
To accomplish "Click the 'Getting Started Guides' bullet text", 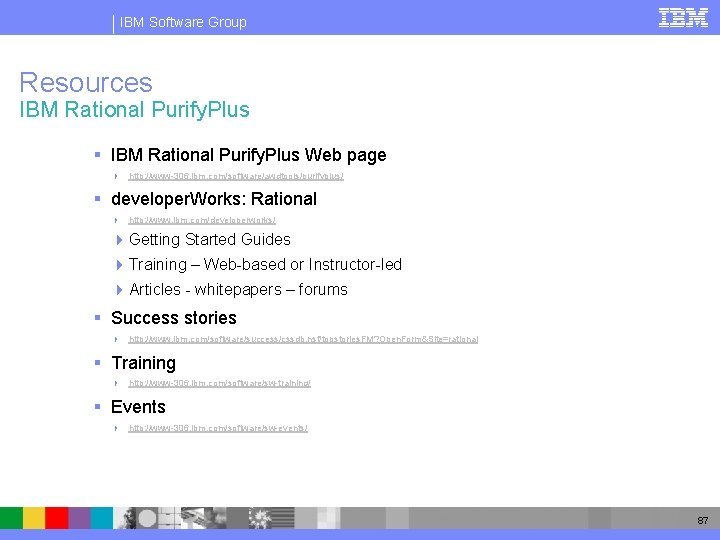I will click(210, 240).
